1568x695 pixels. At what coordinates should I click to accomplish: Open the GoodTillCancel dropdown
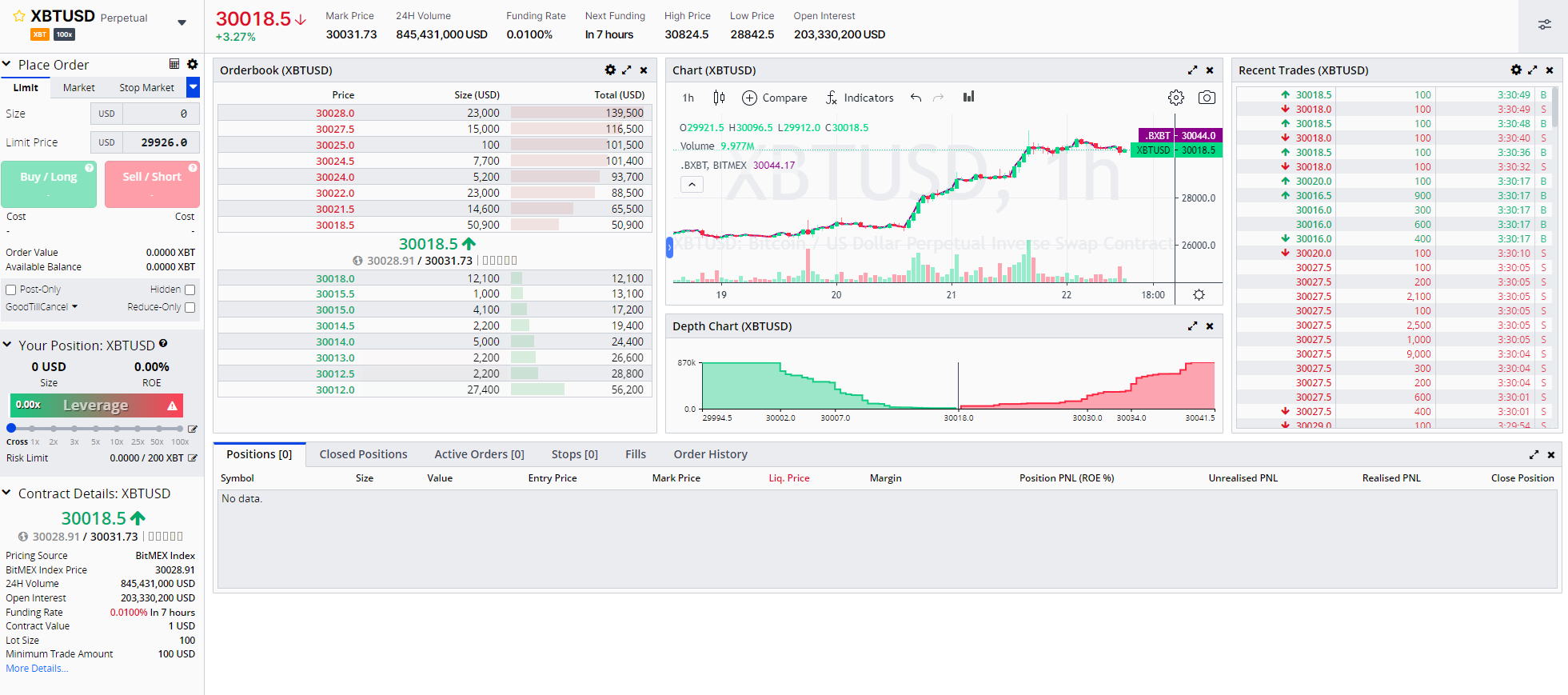click(x=42, y=307)
